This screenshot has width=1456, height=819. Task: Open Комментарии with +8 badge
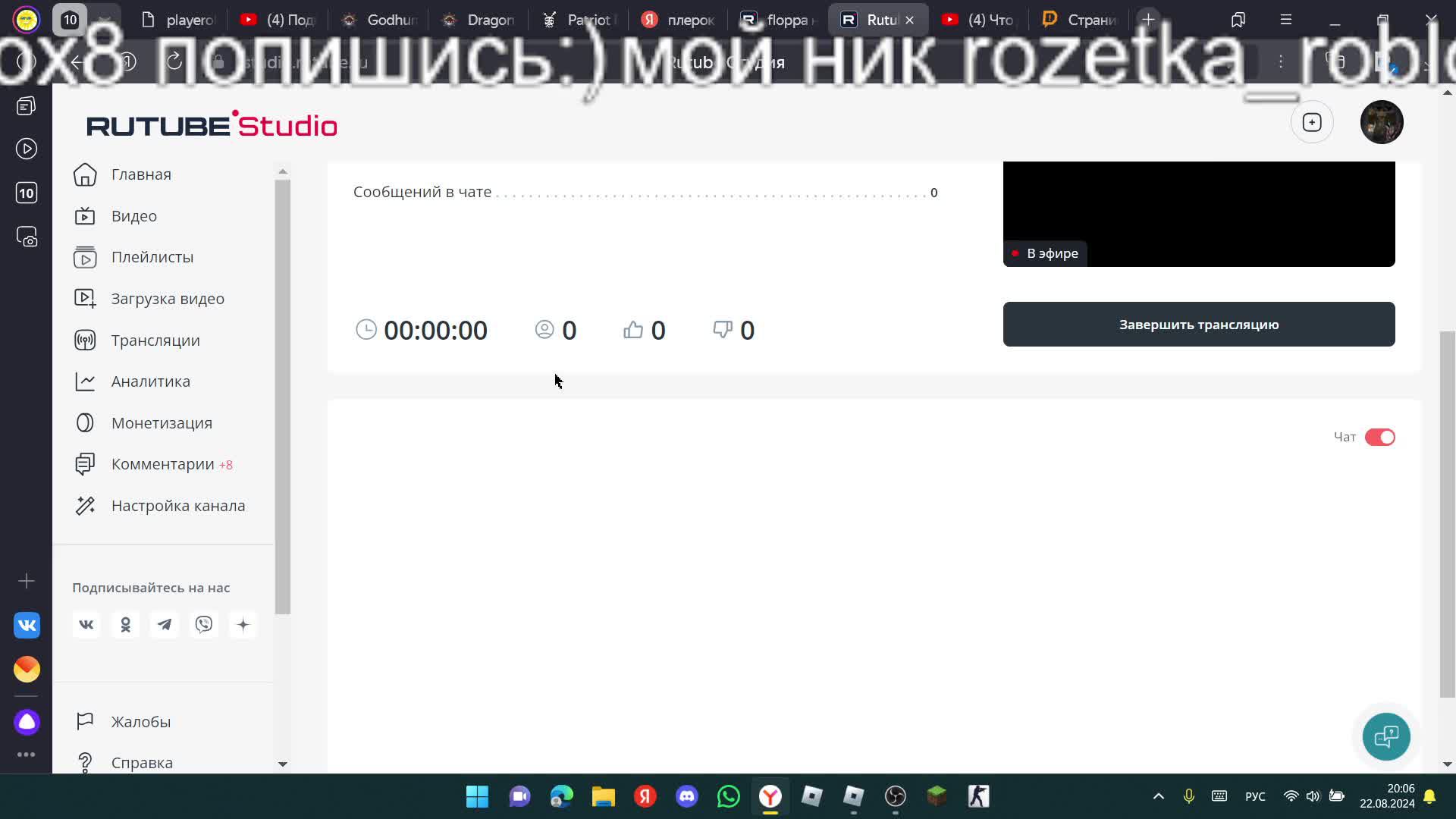(x=163, y=463)
